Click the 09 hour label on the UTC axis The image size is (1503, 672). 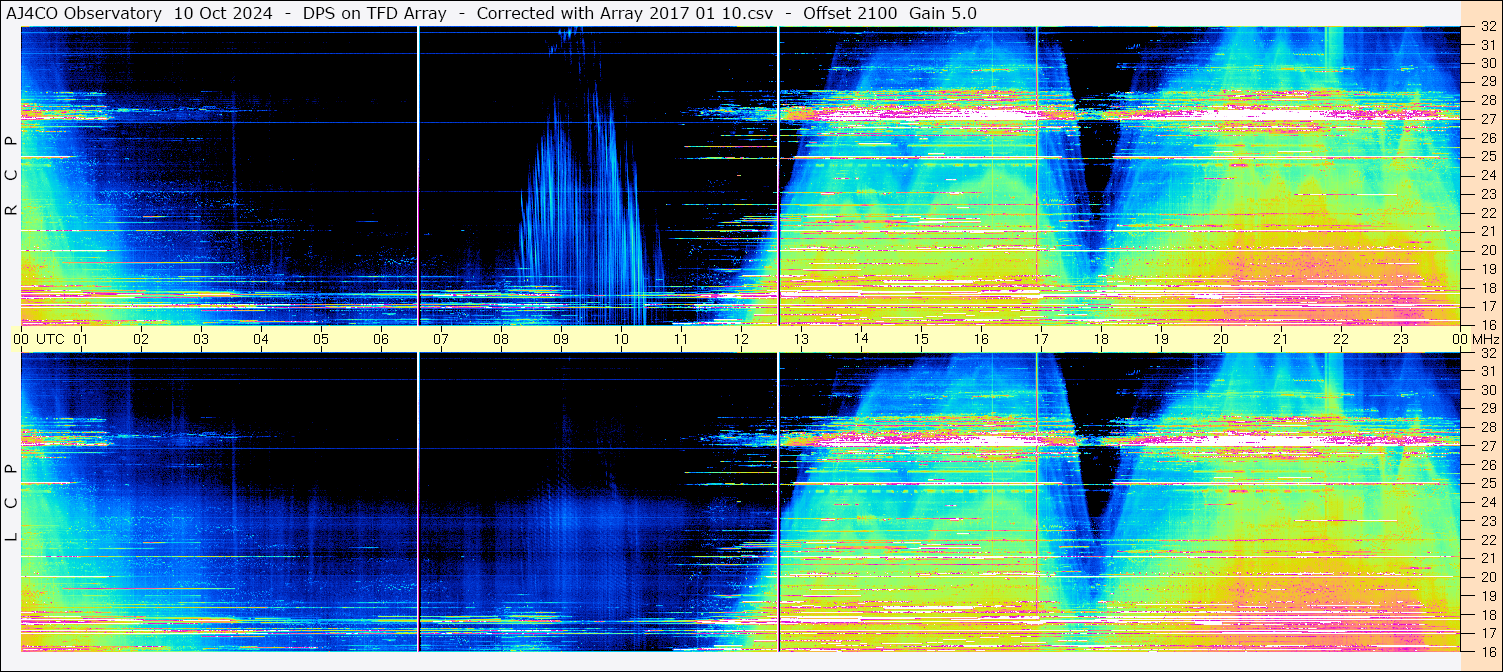pos(561,339)
